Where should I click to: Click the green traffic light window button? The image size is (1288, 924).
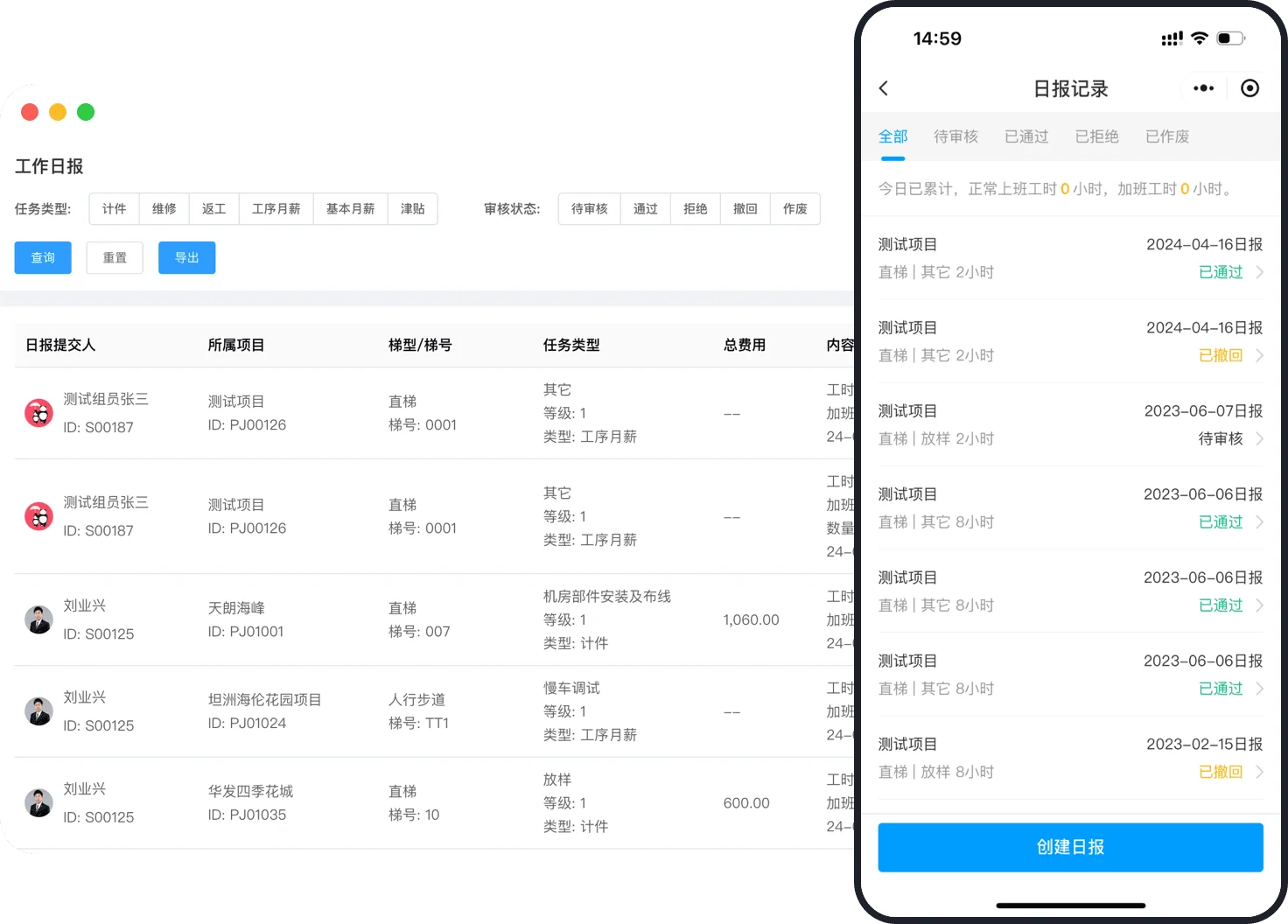click(x=86, y=112)
